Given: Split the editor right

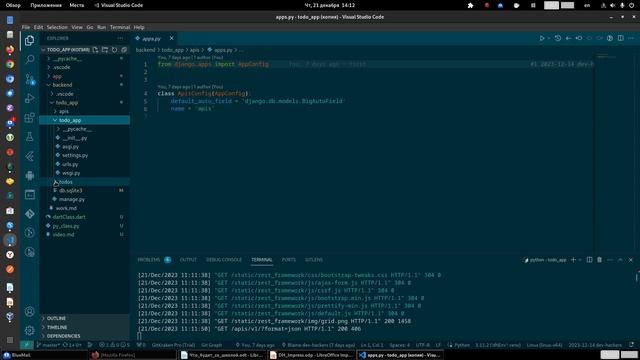Looking at the screenshot, I should 620,38.
